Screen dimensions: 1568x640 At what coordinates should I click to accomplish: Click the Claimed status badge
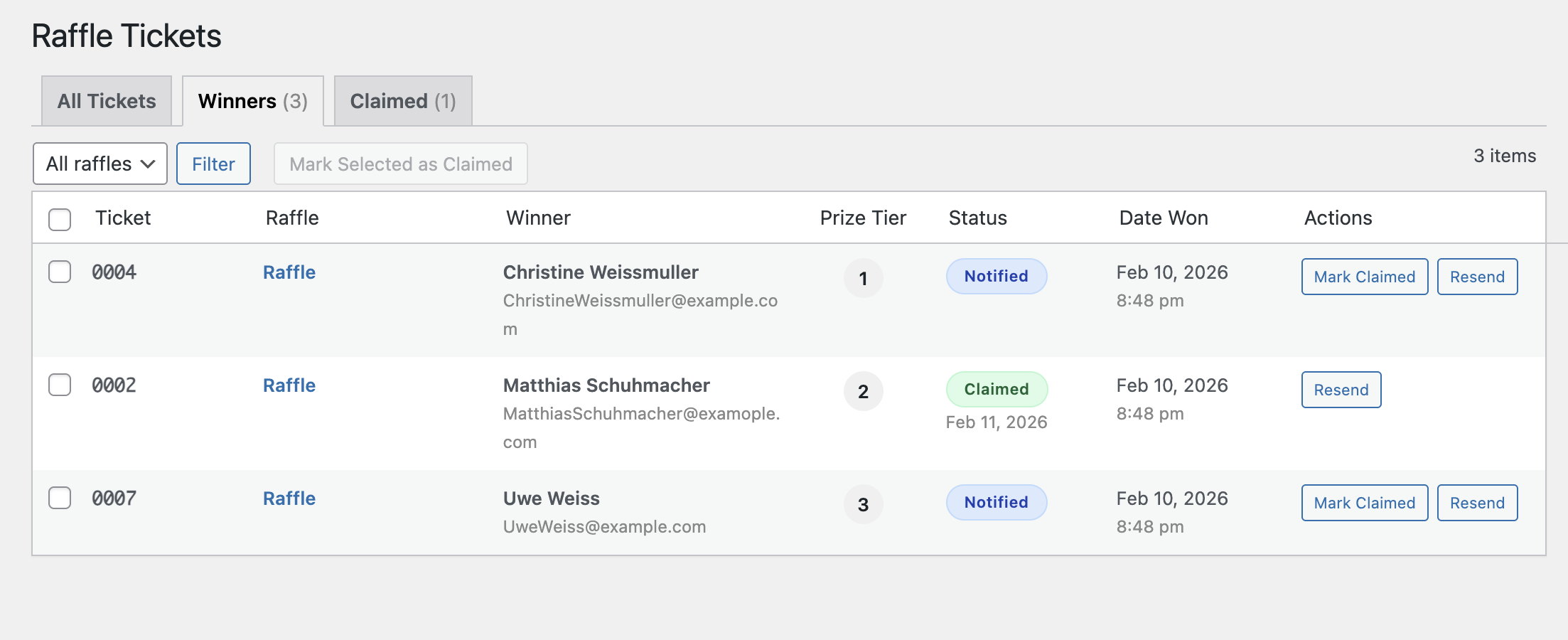[997, 389]
